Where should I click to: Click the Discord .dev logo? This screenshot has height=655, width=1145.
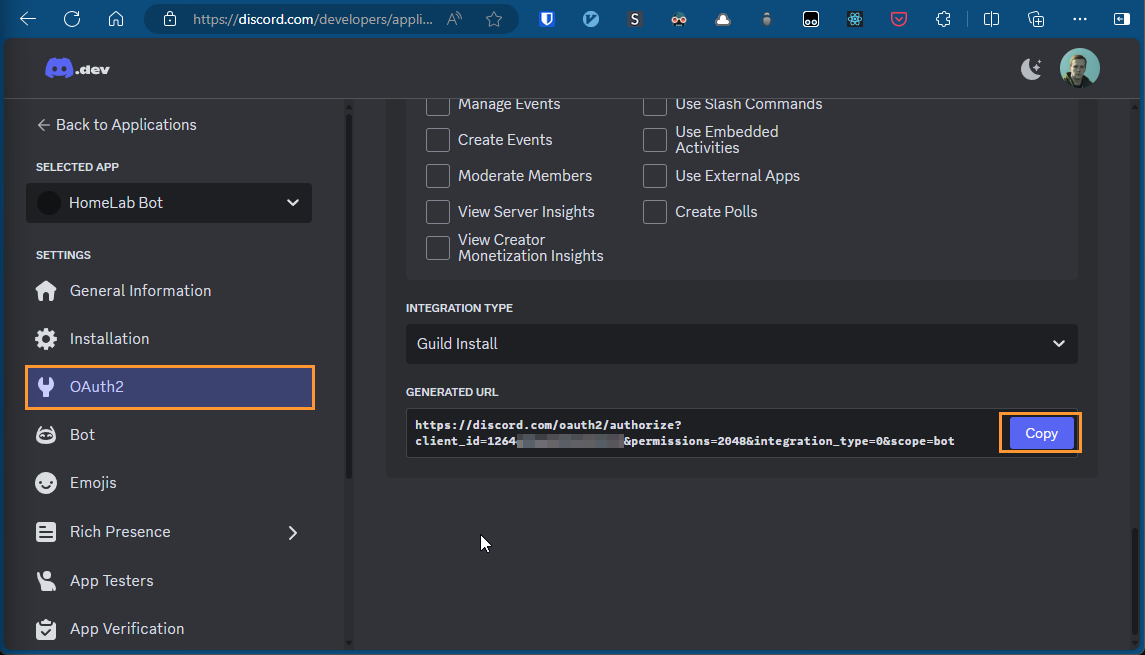[77, 68]
